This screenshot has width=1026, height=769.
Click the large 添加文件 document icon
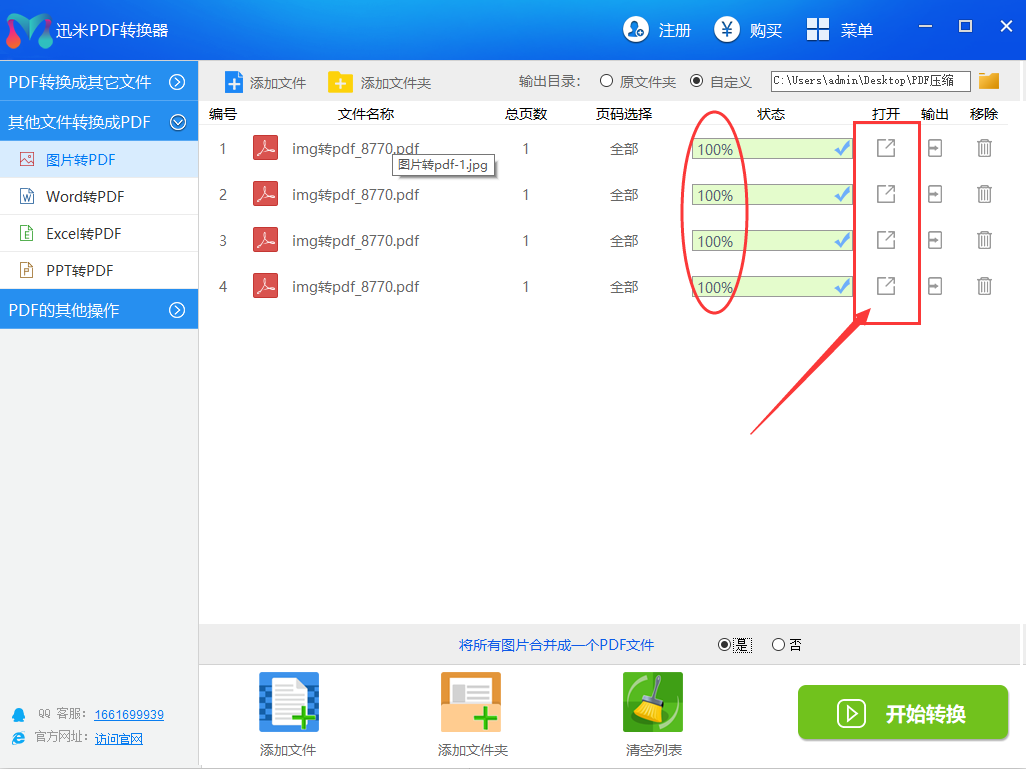point(288,702)
